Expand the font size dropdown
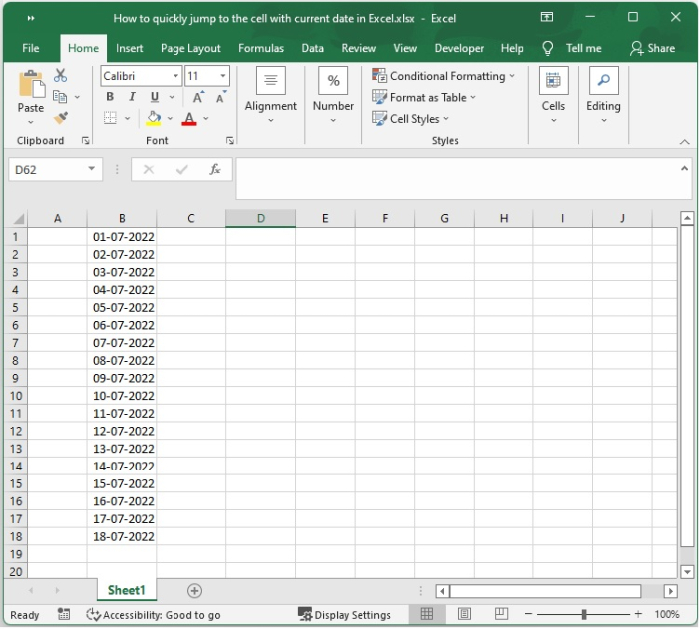Image resolution: width=700 pixels, height=629 pixels. point(221,76)
